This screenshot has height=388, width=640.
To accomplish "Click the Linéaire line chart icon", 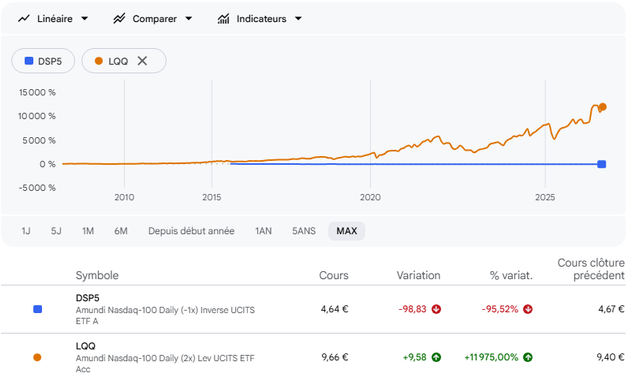I will pyautogui.click(x=24, y=18).
